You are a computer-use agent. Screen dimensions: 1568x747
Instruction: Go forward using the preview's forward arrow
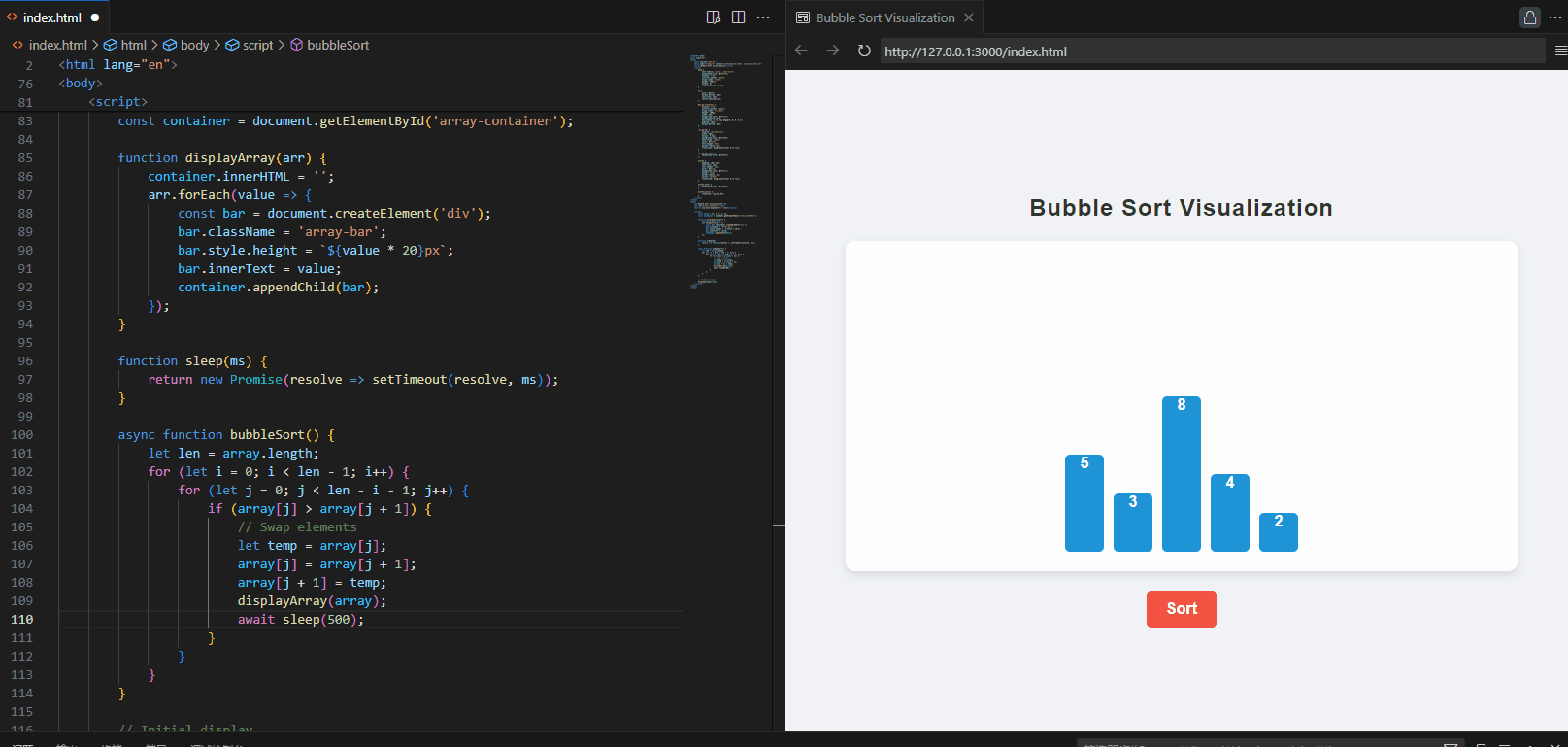(x=833, y=51)
